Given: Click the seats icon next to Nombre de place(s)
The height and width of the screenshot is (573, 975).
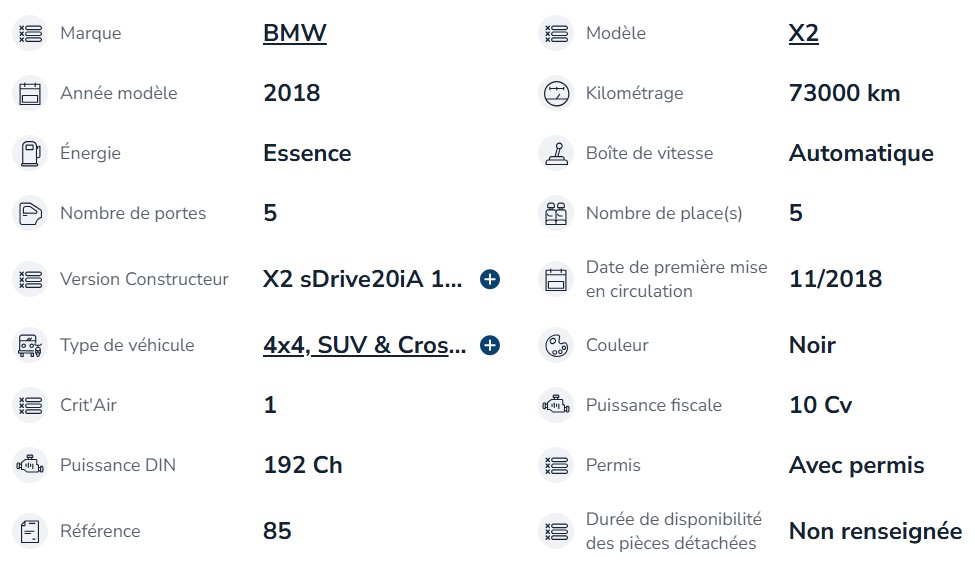Looking at the screenshot, I should 556,213.
